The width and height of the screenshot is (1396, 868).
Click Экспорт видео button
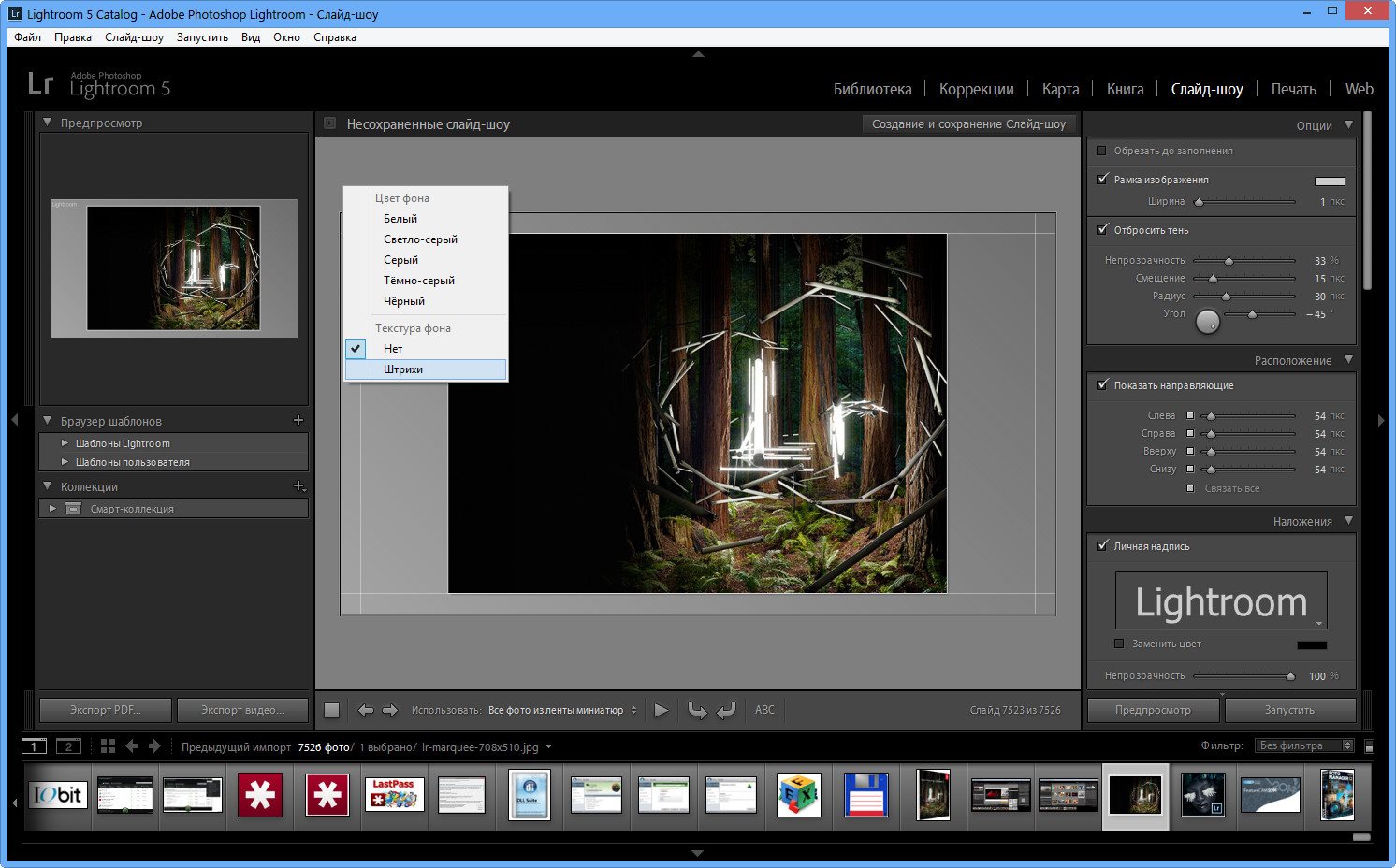tap(242, 710)
